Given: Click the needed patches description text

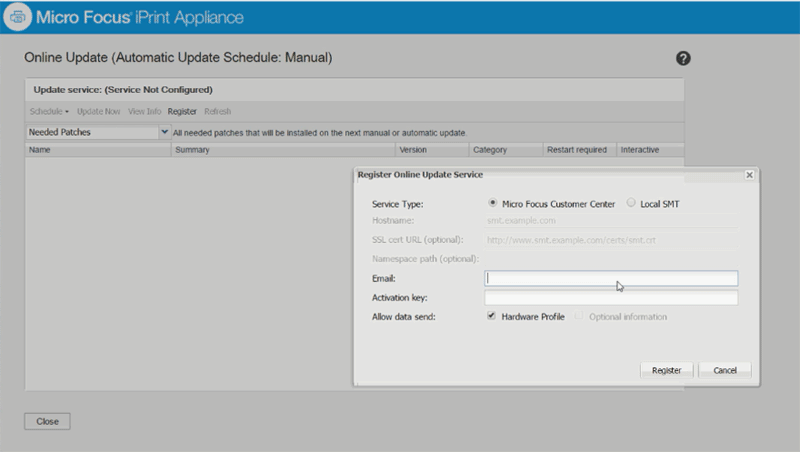Looking at the screenshot, I should click(x=320, y=133).
